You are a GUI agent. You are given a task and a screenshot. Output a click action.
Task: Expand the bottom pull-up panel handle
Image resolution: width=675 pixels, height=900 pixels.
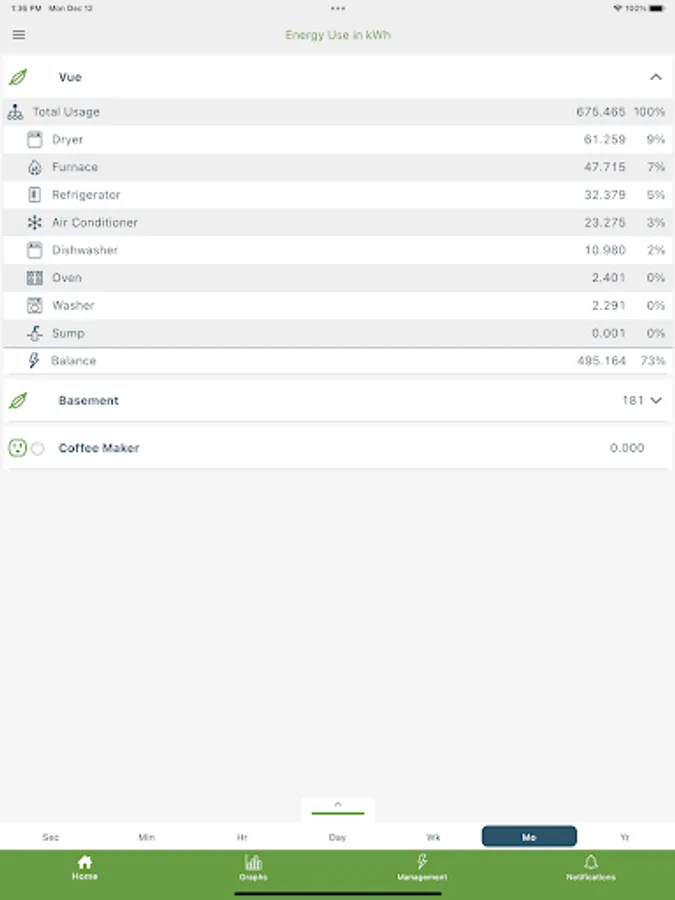coord(338,805)
